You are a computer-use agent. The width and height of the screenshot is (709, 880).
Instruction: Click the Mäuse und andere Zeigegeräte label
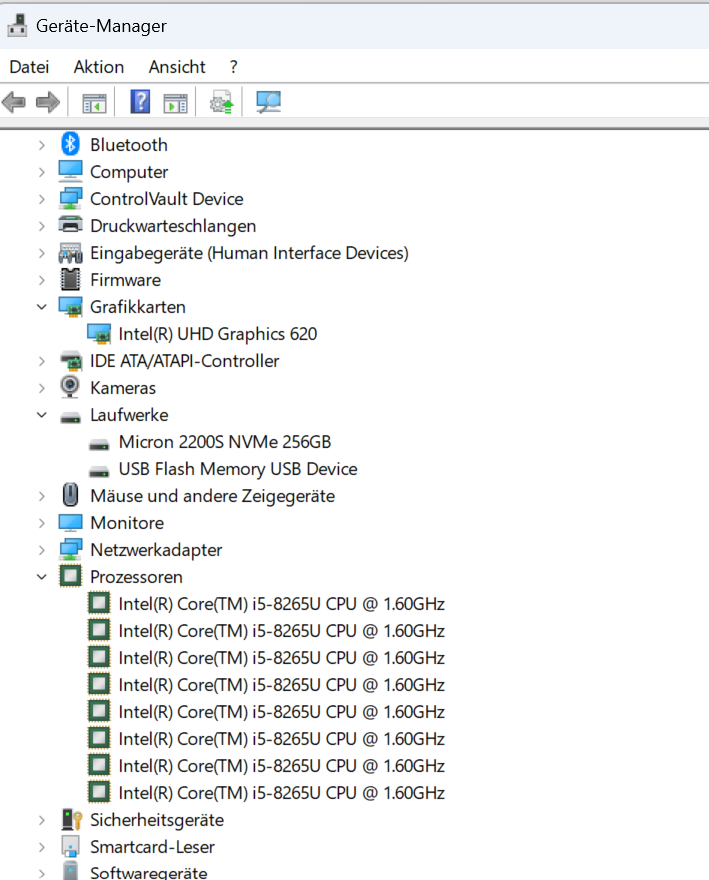(x=213, y=496)
